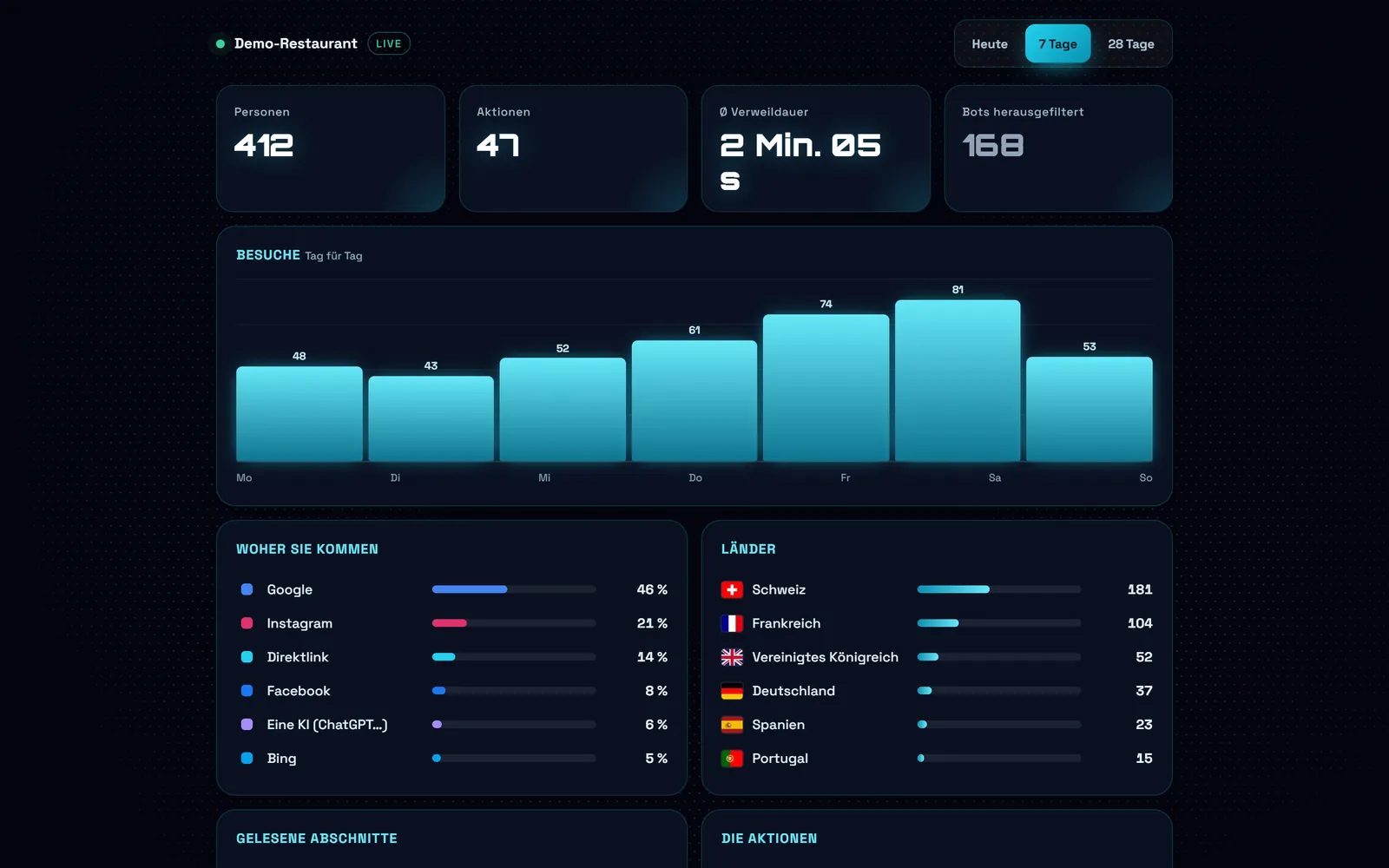
Task: Click the Deutschland visitor bar
Action: tap(999, 691)
